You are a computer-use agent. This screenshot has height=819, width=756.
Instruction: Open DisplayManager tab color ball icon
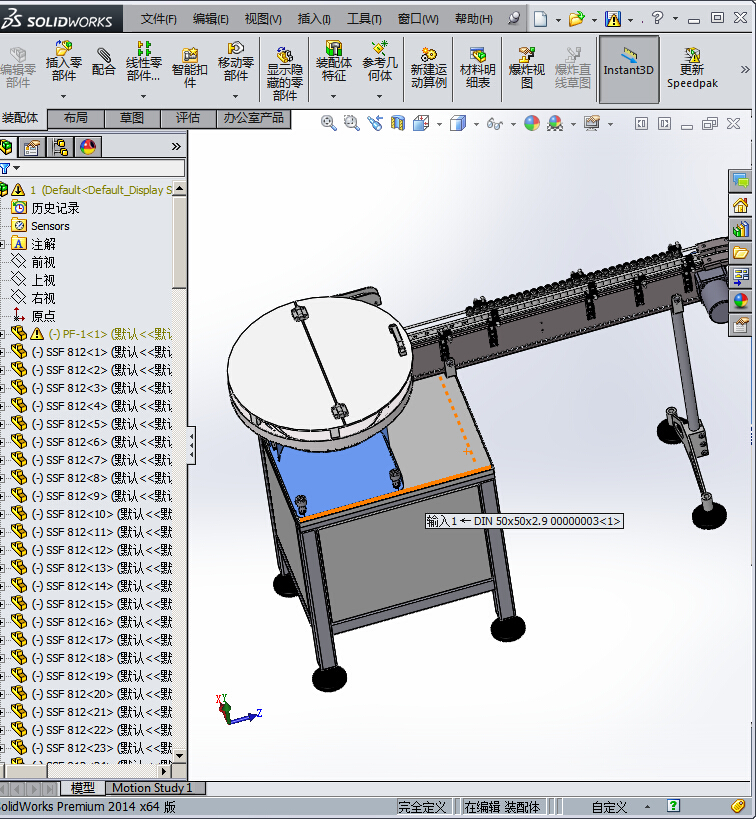click(88, 147)
